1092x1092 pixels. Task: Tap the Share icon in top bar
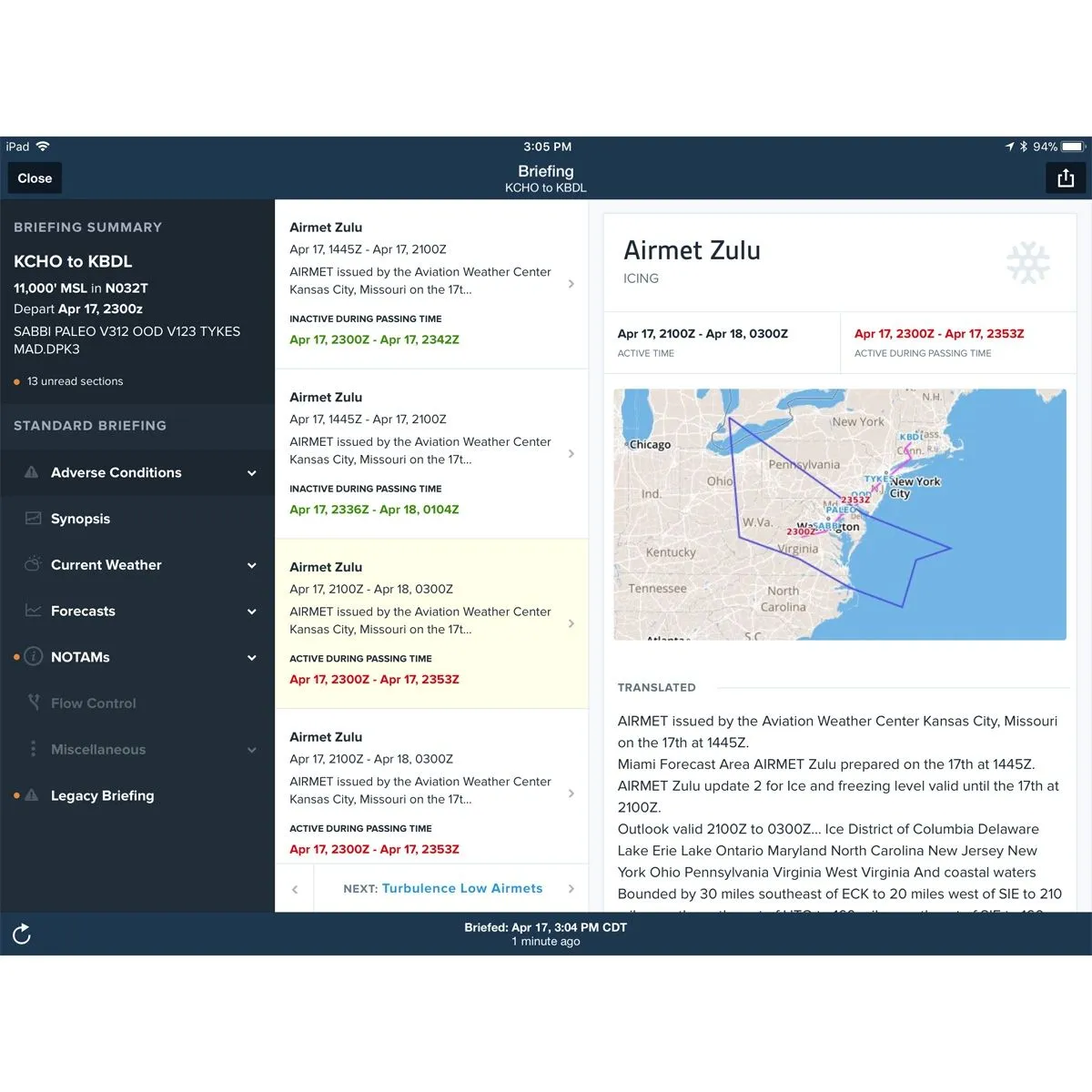[1066, 178]
